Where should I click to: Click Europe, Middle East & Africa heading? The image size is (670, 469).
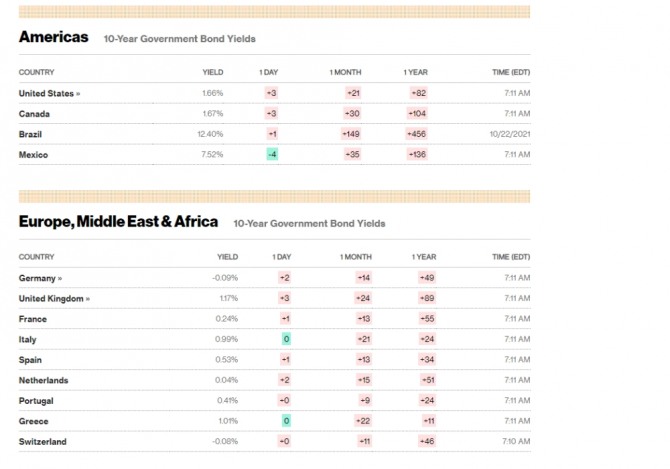point(118,222)
